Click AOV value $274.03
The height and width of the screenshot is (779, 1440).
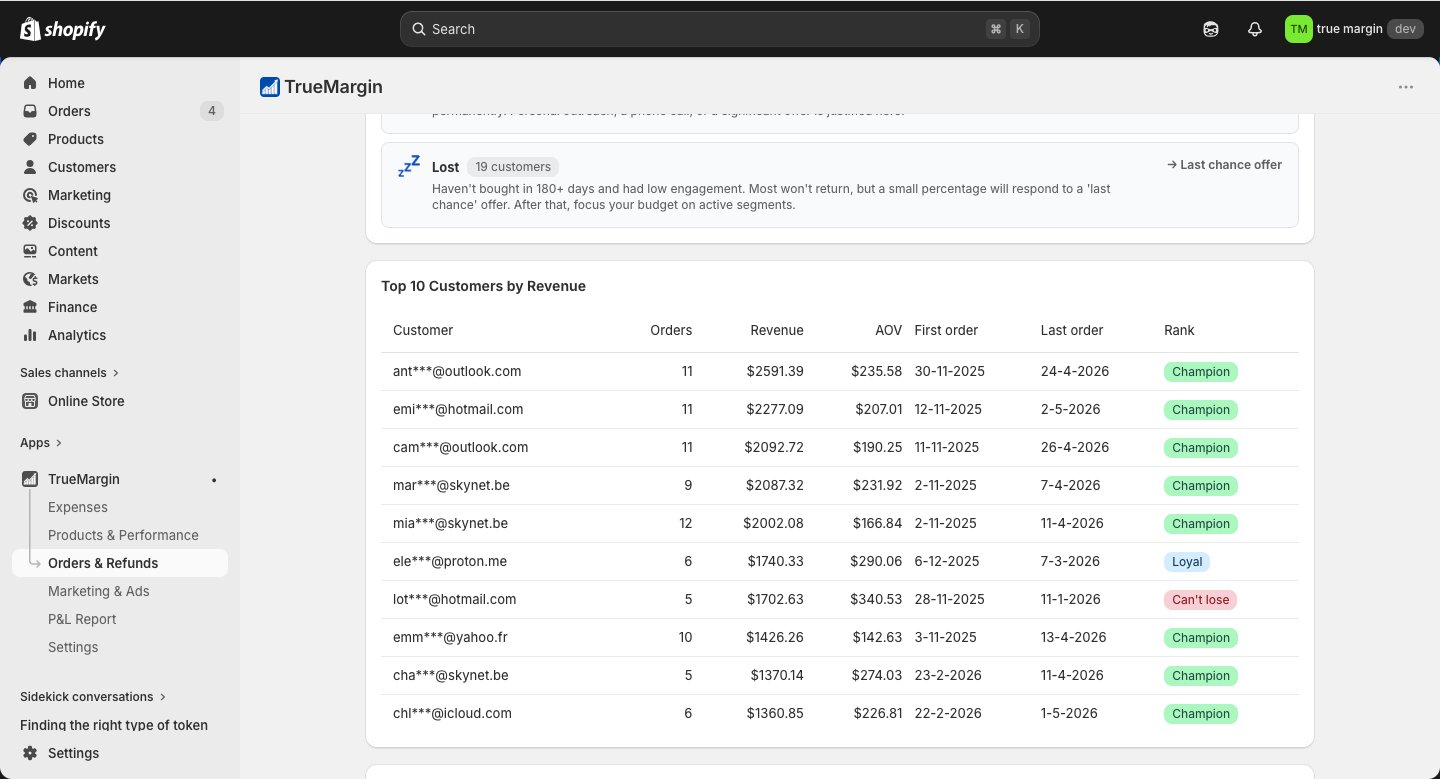tap(877, 675)
